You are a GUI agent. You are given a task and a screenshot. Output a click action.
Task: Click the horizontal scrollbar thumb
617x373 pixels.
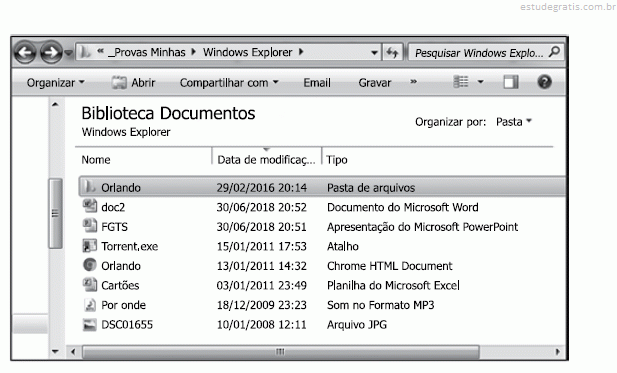281,351
